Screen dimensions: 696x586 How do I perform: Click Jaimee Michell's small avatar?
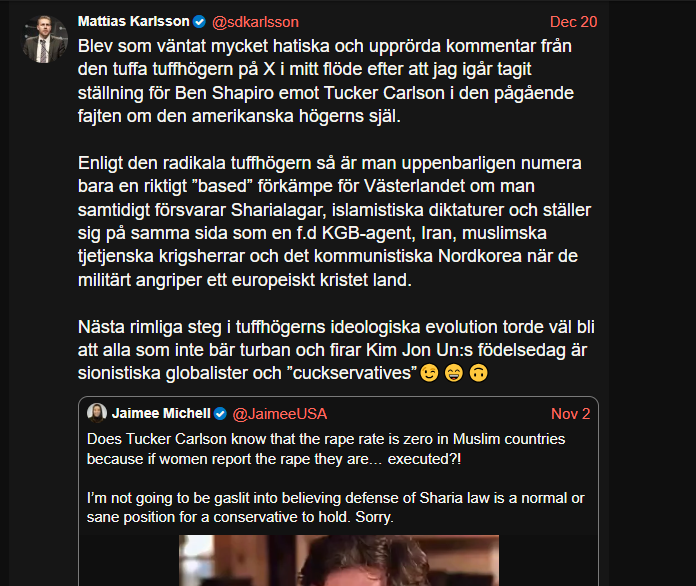(x=97, y=413)
